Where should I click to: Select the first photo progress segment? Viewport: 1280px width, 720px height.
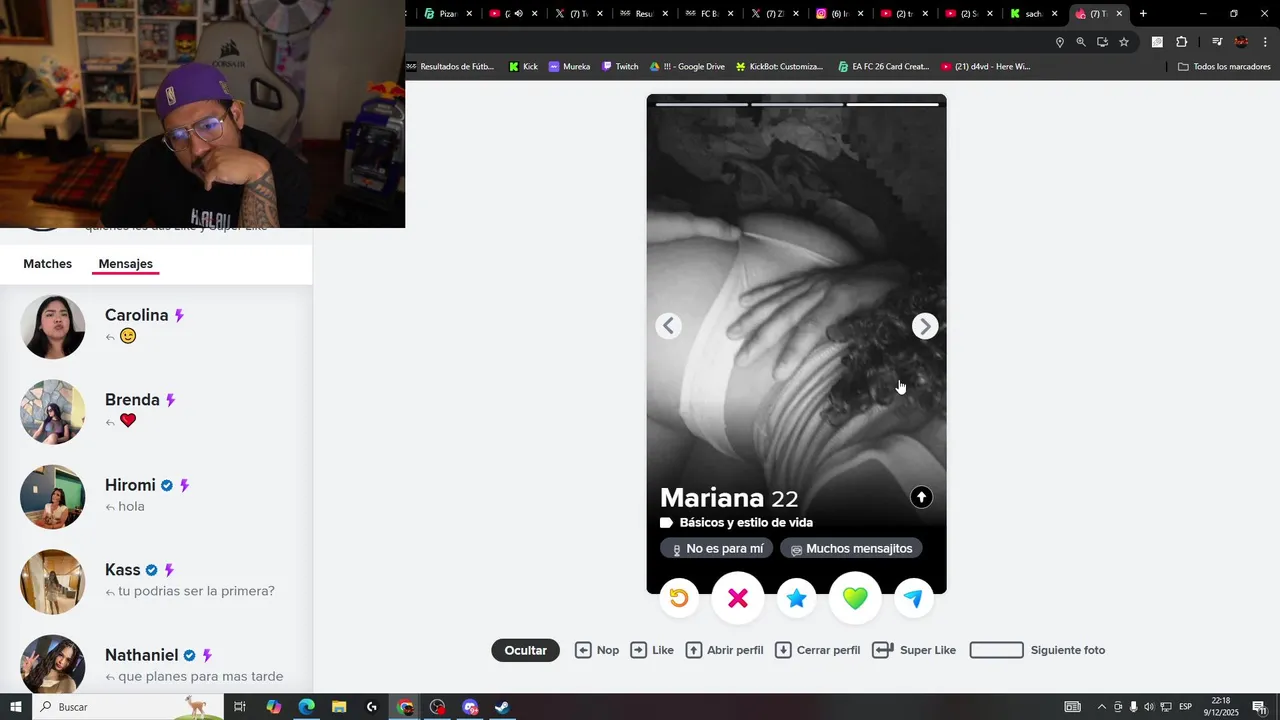point(702,104)
